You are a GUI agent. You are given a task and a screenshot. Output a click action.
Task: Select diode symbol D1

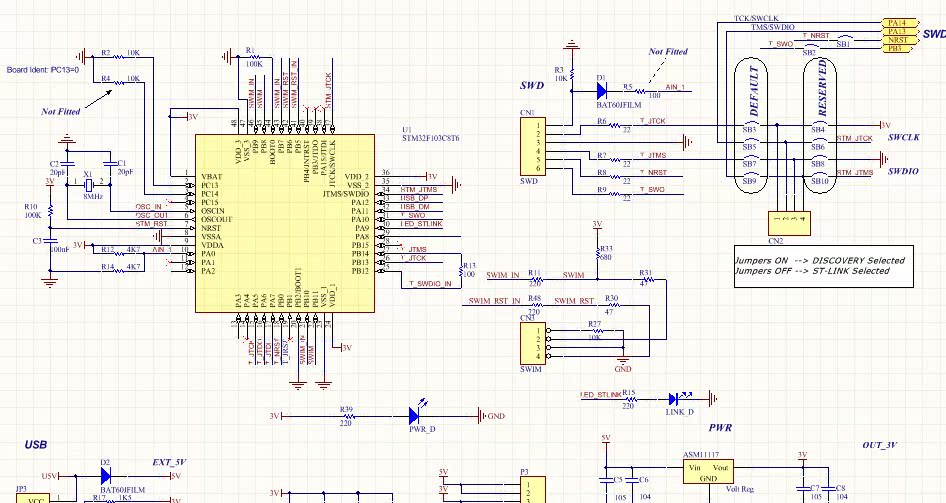(x=602, y=91)
